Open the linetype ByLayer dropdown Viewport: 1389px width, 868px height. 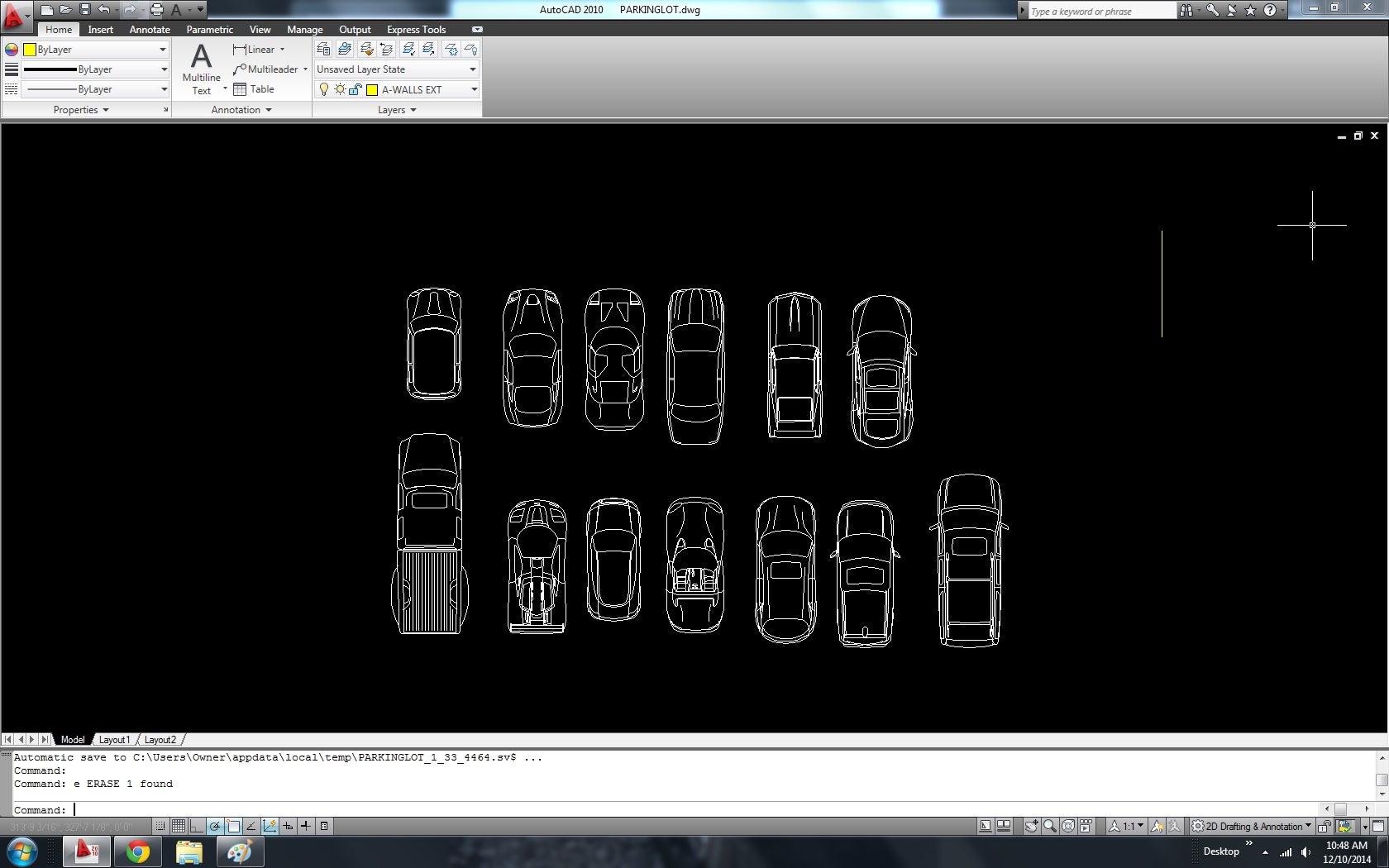click(95, 89)
